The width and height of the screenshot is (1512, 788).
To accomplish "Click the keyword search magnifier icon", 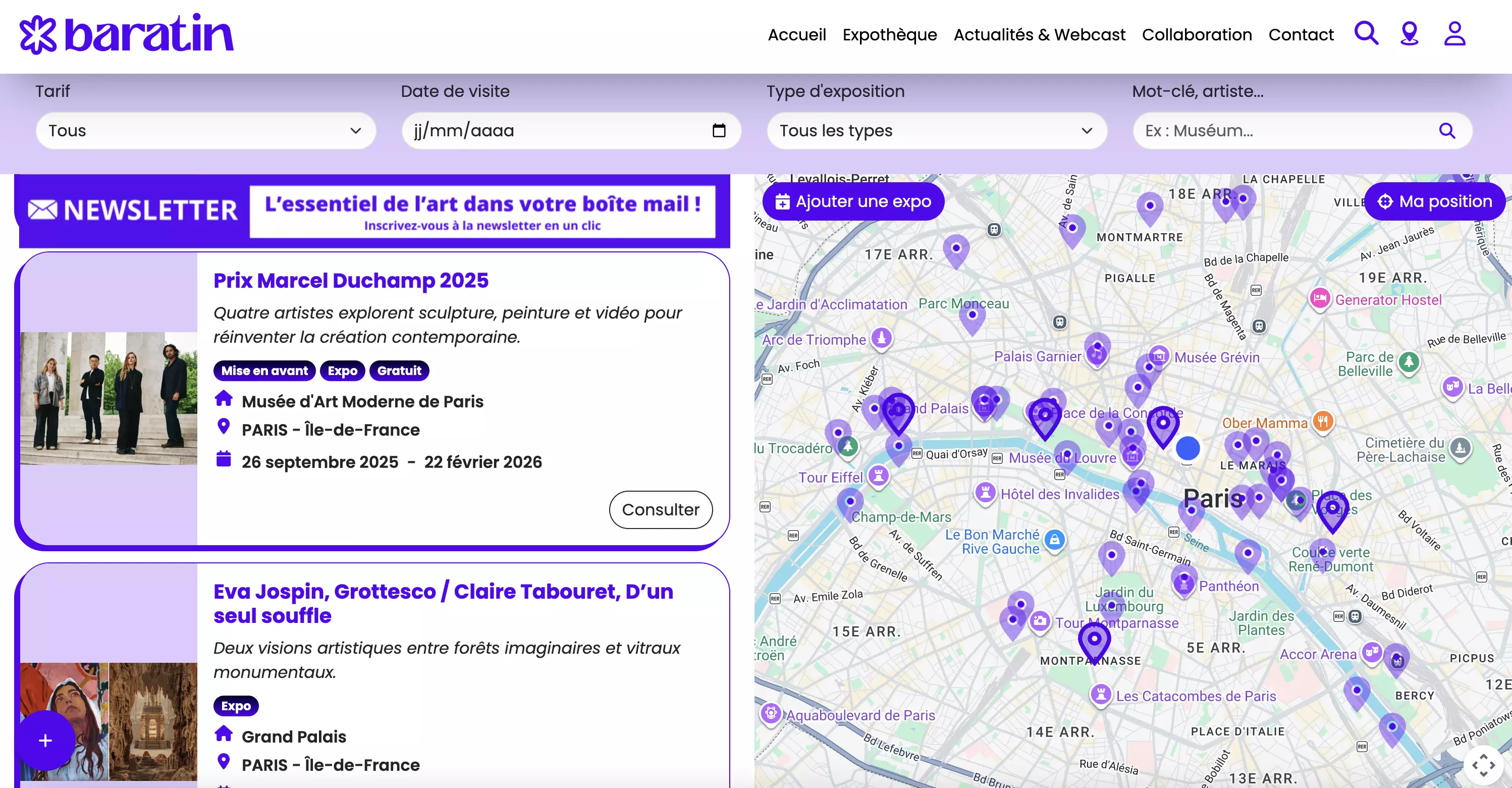I will pos(1447,130).
